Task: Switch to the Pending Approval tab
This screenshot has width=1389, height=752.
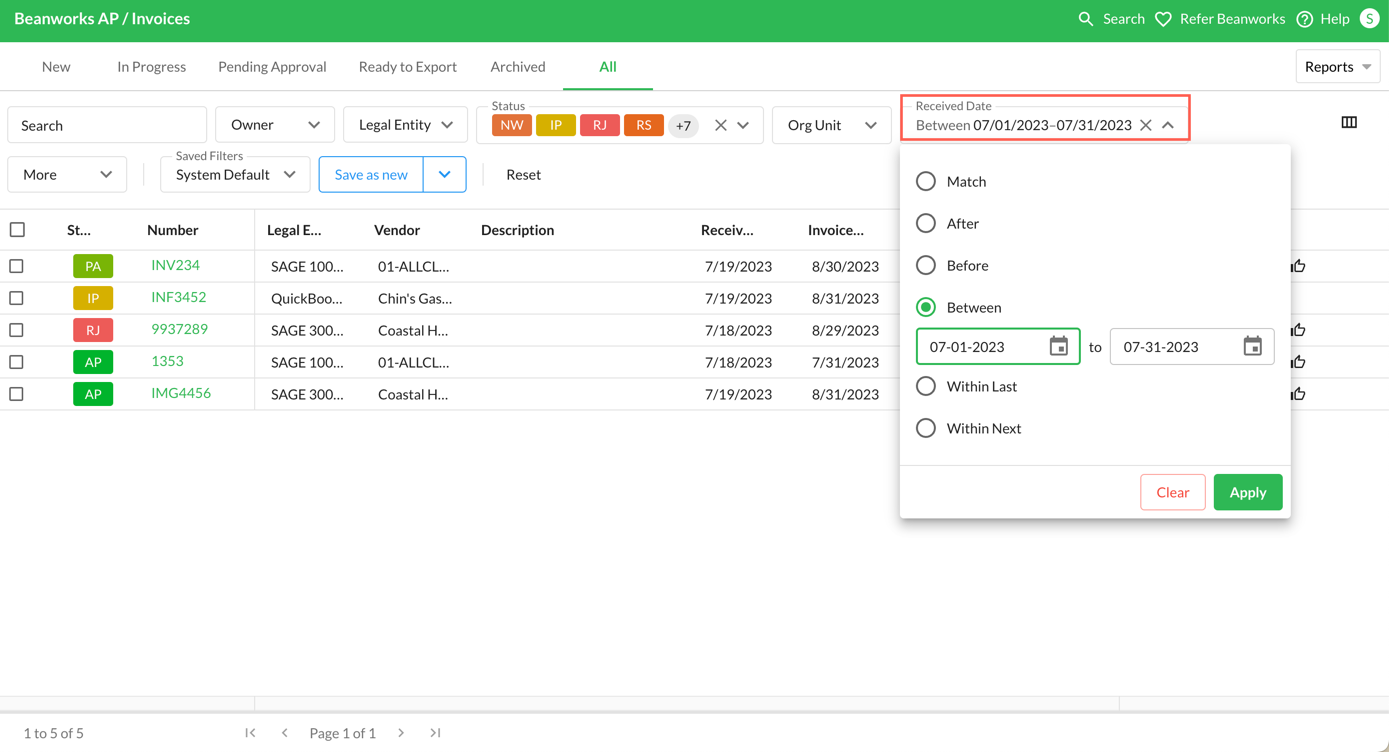Action: (x=272, y=66)
